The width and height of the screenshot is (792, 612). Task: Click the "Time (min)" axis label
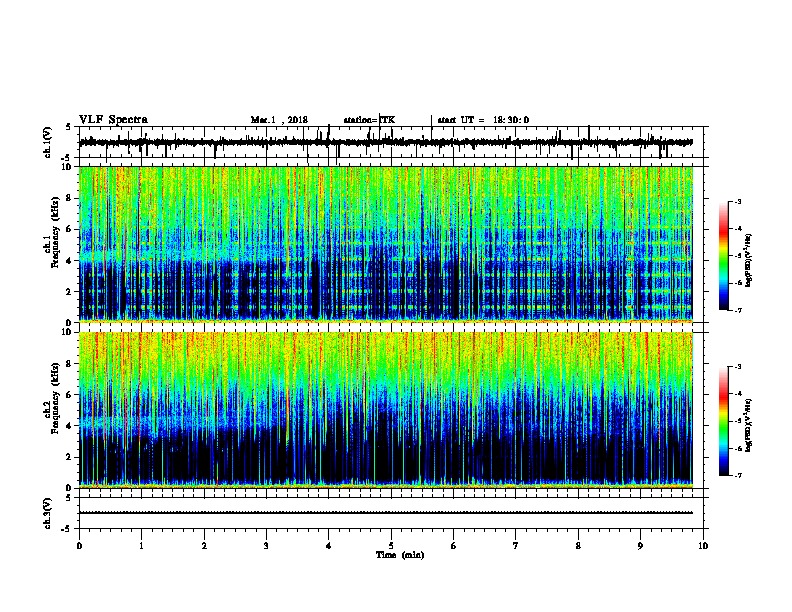(x=400, y=555)
